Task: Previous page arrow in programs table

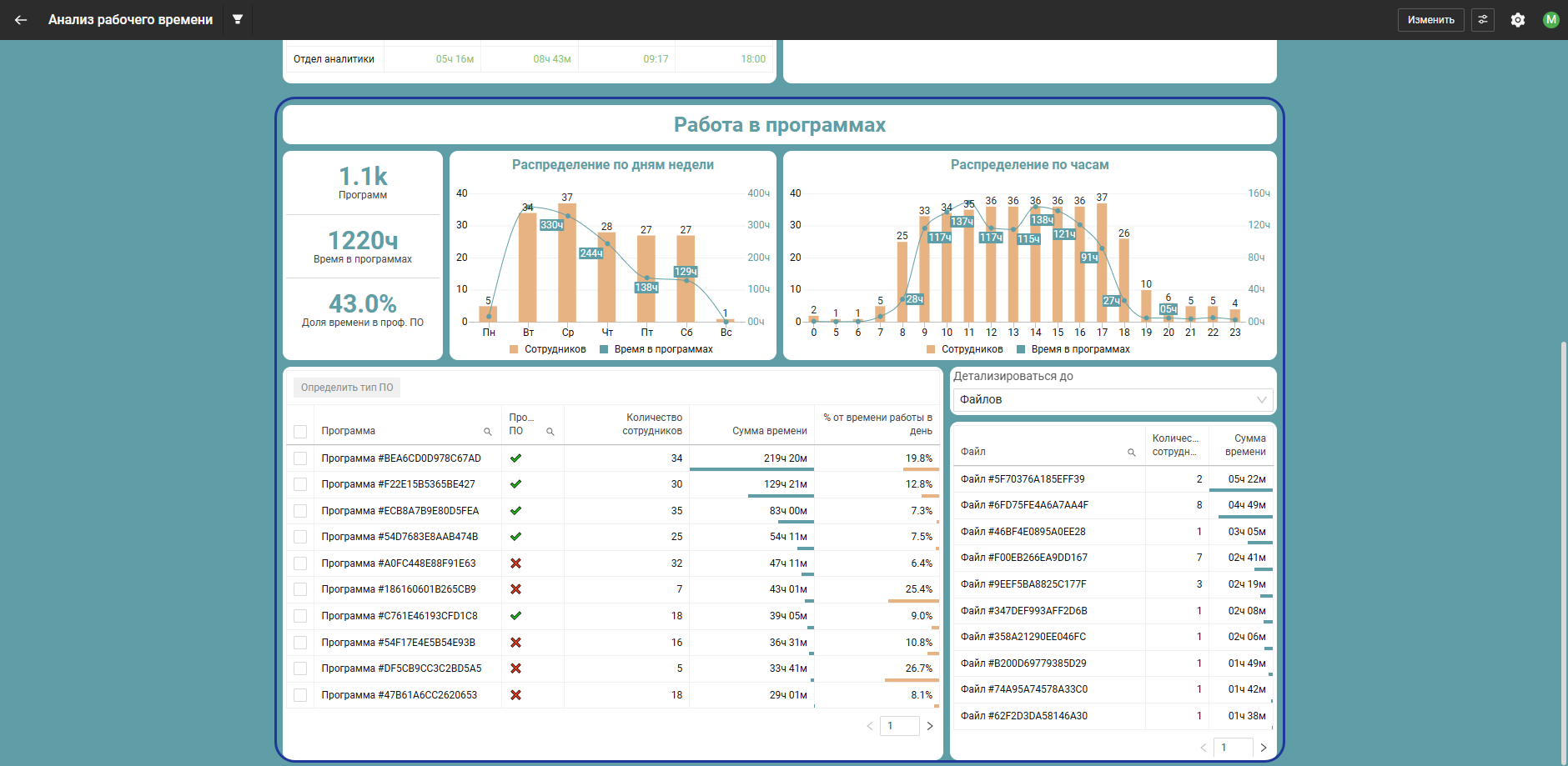Action: pos(870,726)
